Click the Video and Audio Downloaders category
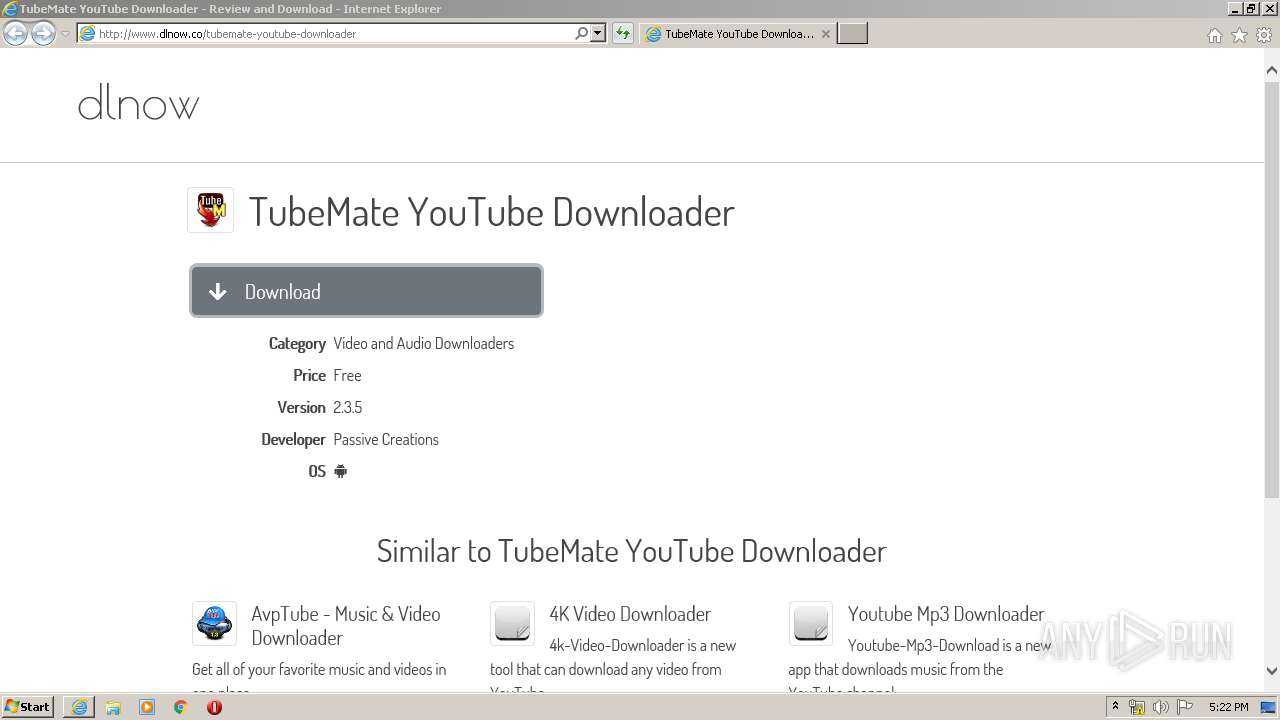The image size is (1280, 720). (423, 343)
